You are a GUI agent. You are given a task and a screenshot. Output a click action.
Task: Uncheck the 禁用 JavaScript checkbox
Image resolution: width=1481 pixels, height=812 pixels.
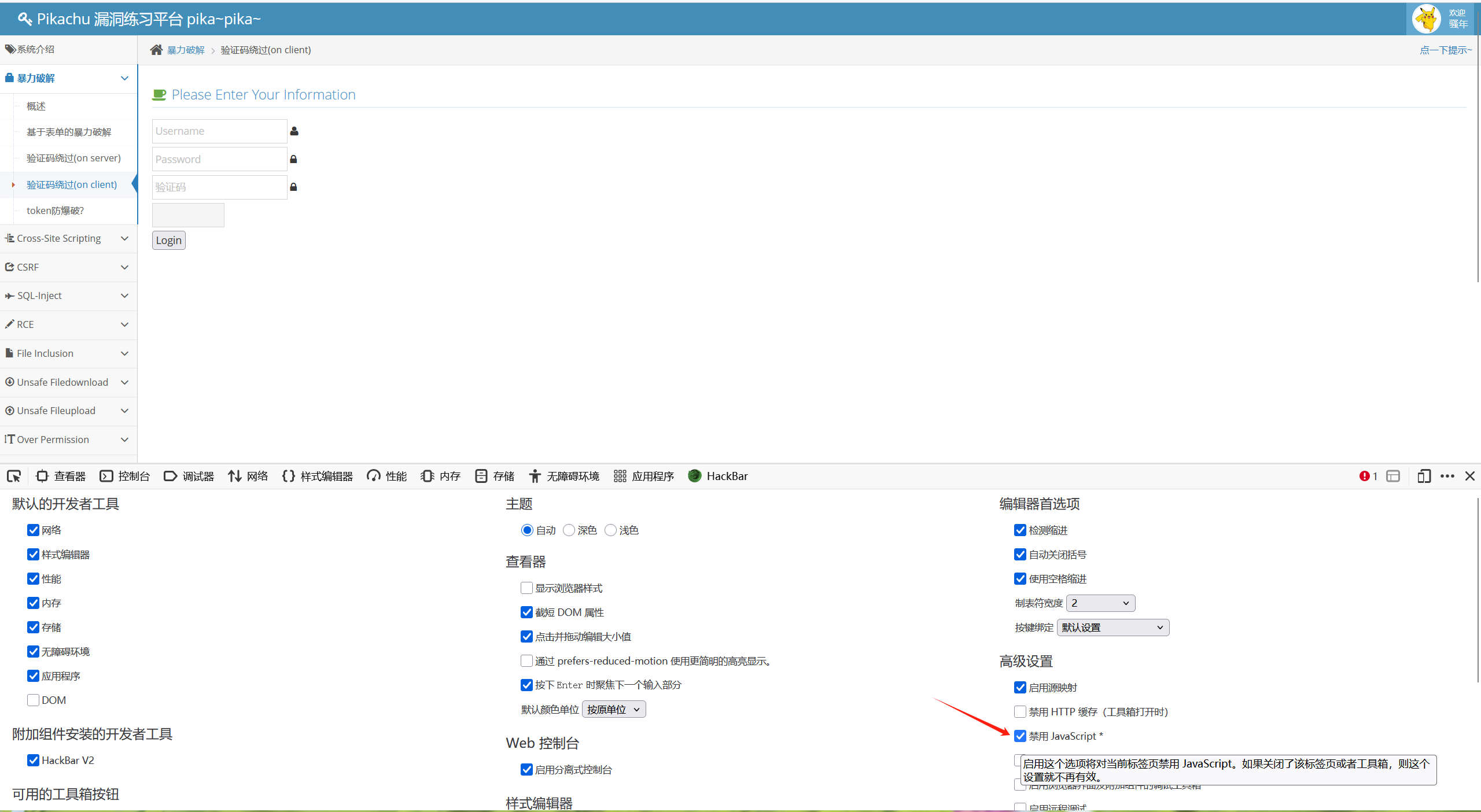coord(1020,736)
